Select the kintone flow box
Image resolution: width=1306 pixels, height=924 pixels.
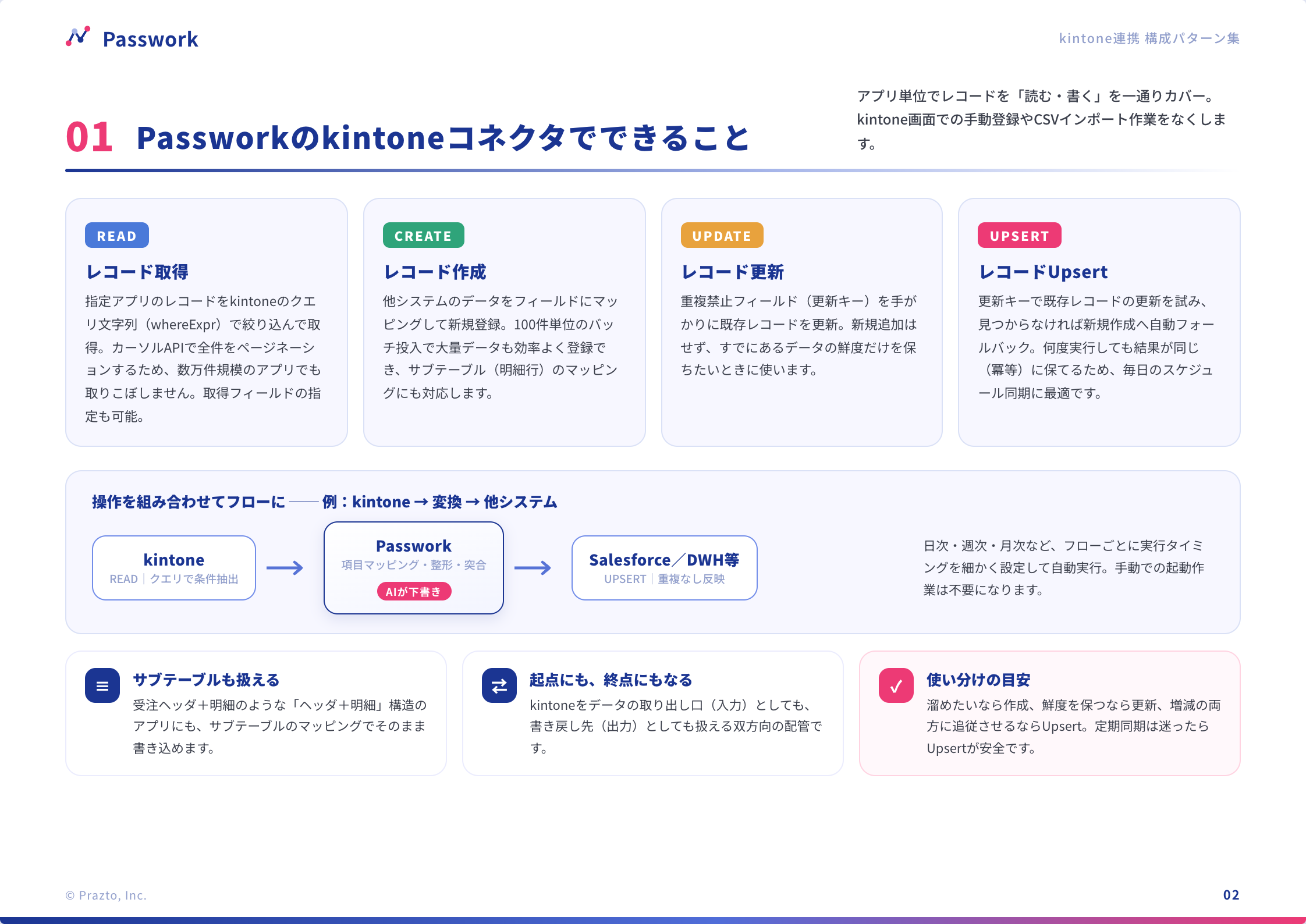(x=174, y=568)
